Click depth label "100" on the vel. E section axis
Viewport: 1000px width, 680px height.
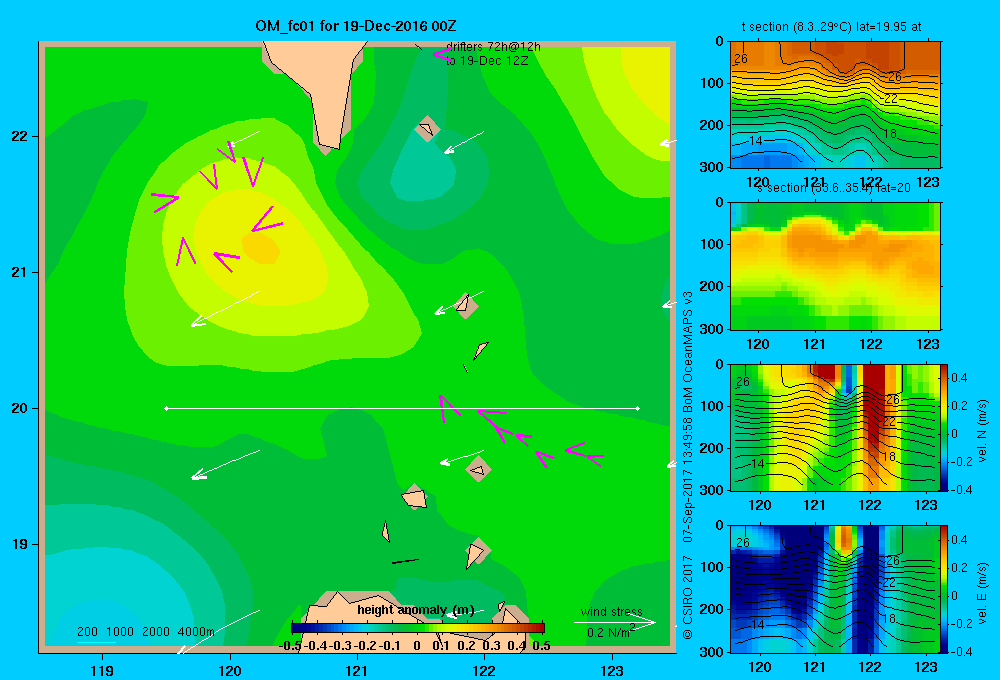coord(713,567)
